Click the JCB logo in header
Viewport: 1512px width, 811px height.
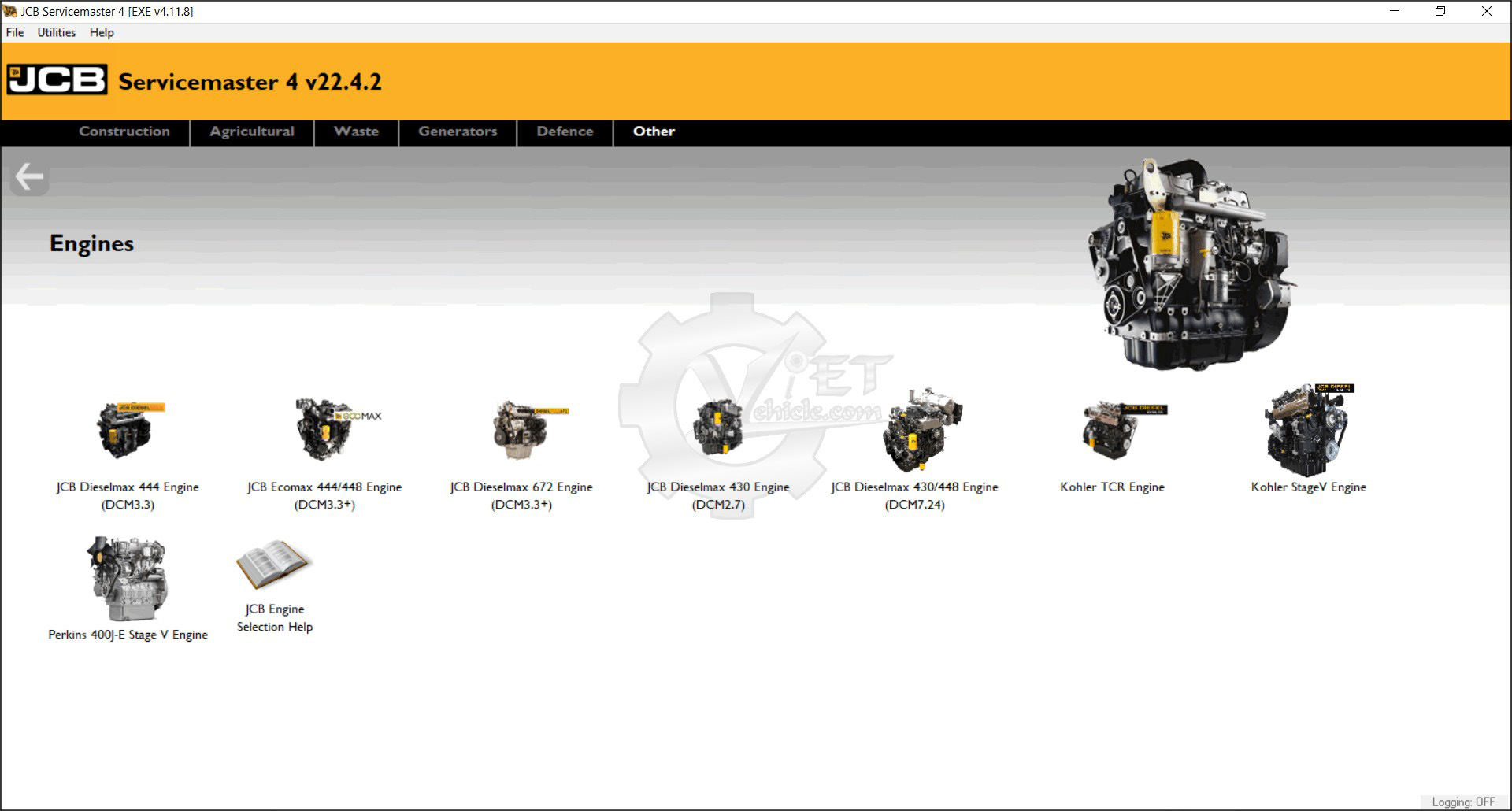coord(57,80)
